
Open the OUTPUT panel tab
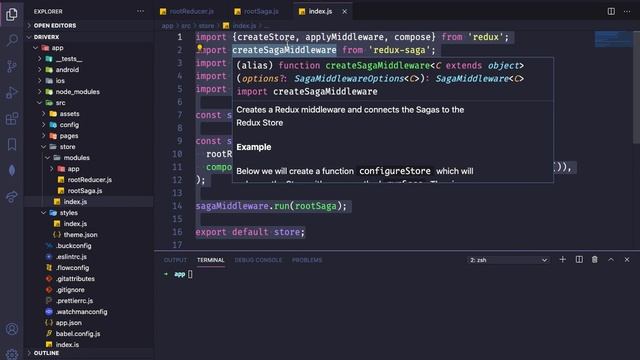click(x=175, y=260)
